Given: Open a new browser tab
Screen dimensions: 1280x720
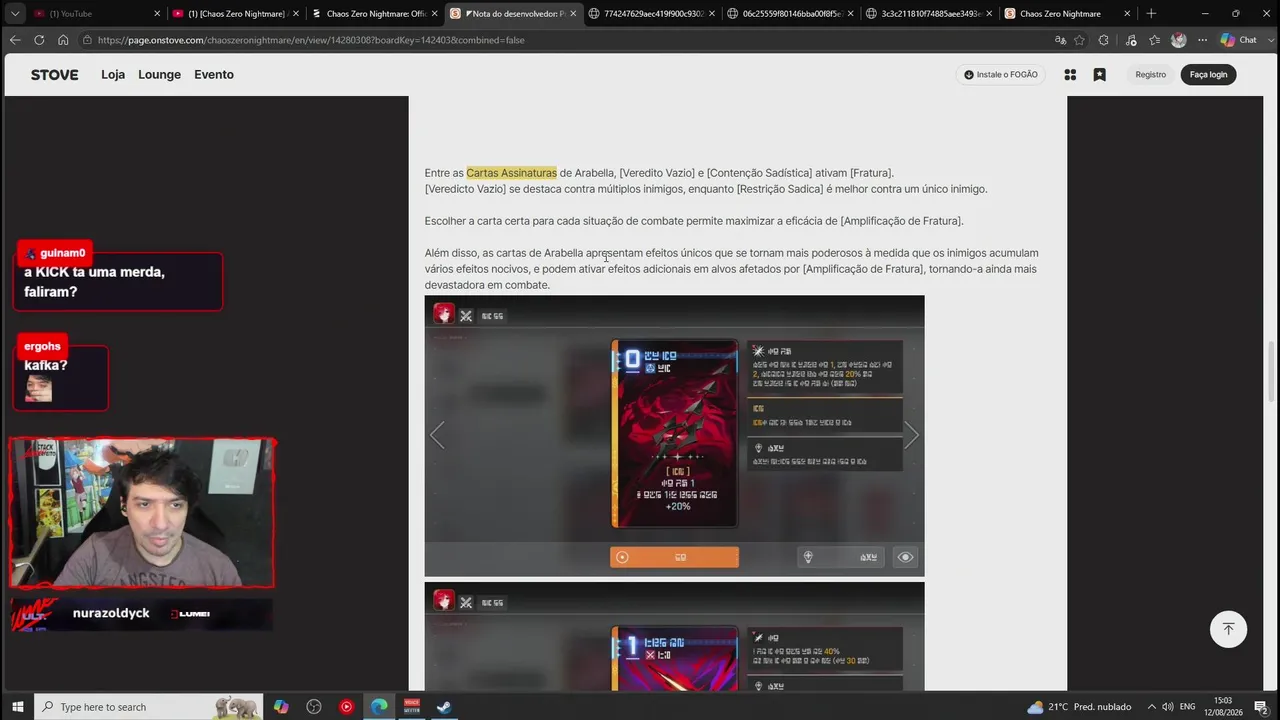Looking at the screenshot, I should 1151,14.
